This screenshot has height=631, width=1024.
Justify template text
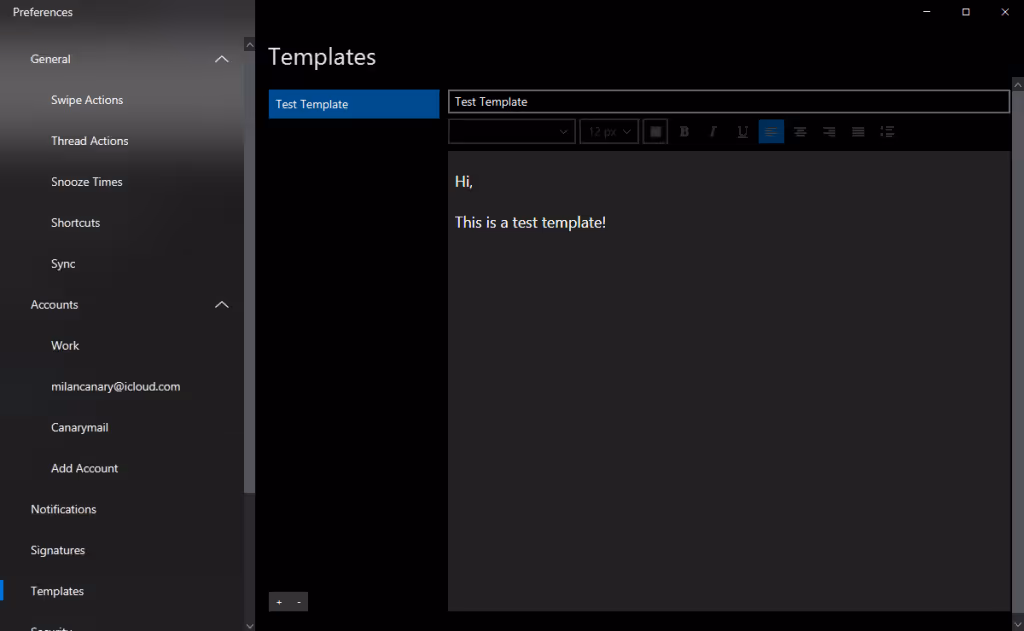pos(858,131)
